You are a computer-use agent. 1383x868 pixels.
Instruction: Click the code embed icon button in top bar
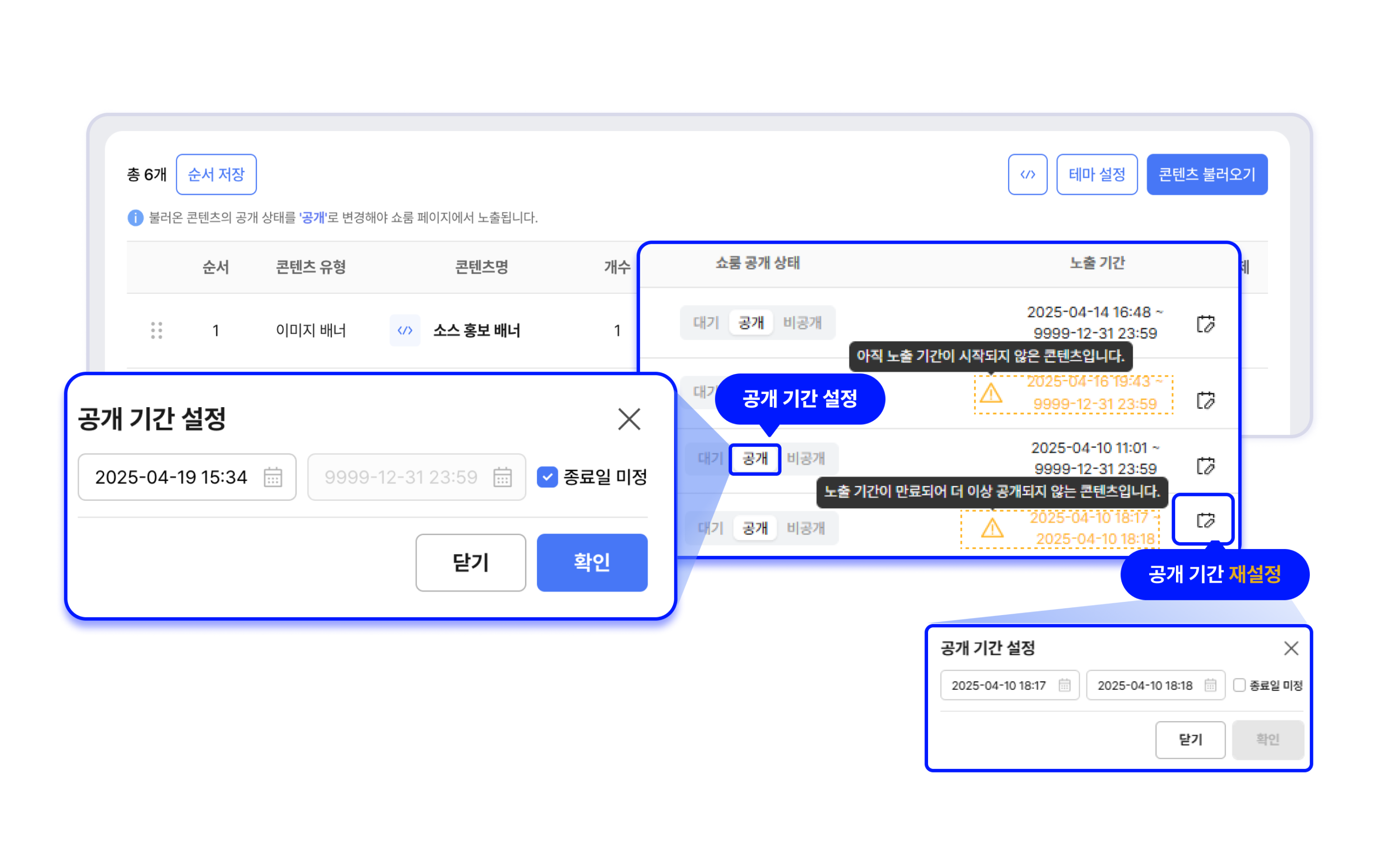tap(1027, 175)
